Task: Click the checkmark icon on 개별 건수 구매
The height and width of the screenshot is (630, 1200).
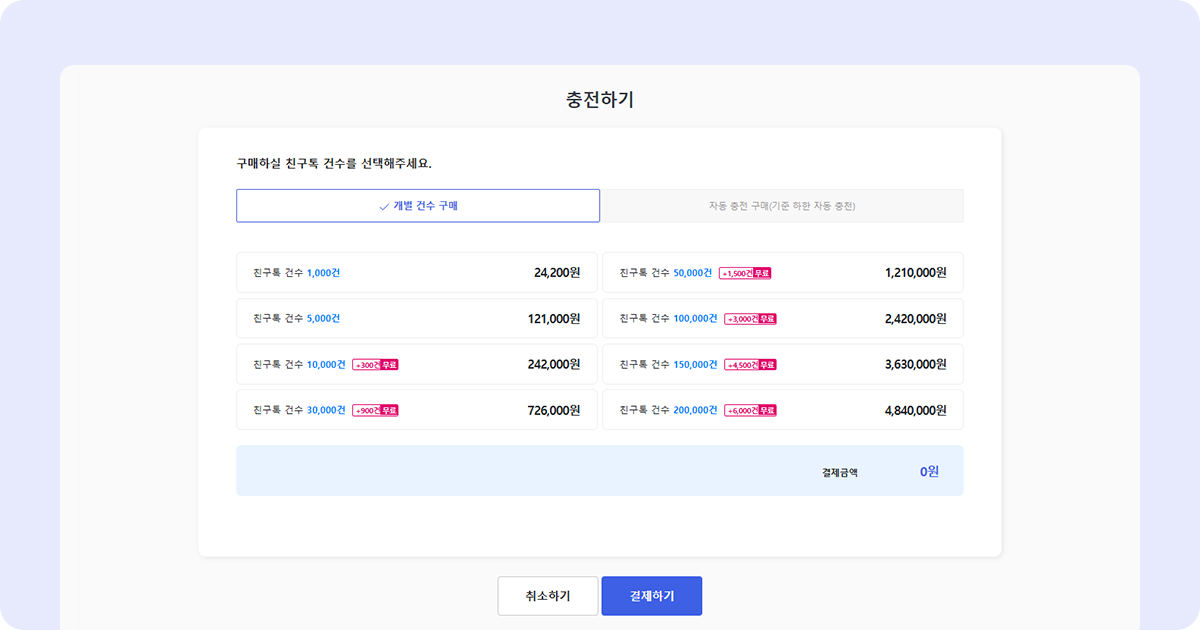Action: 384,206
